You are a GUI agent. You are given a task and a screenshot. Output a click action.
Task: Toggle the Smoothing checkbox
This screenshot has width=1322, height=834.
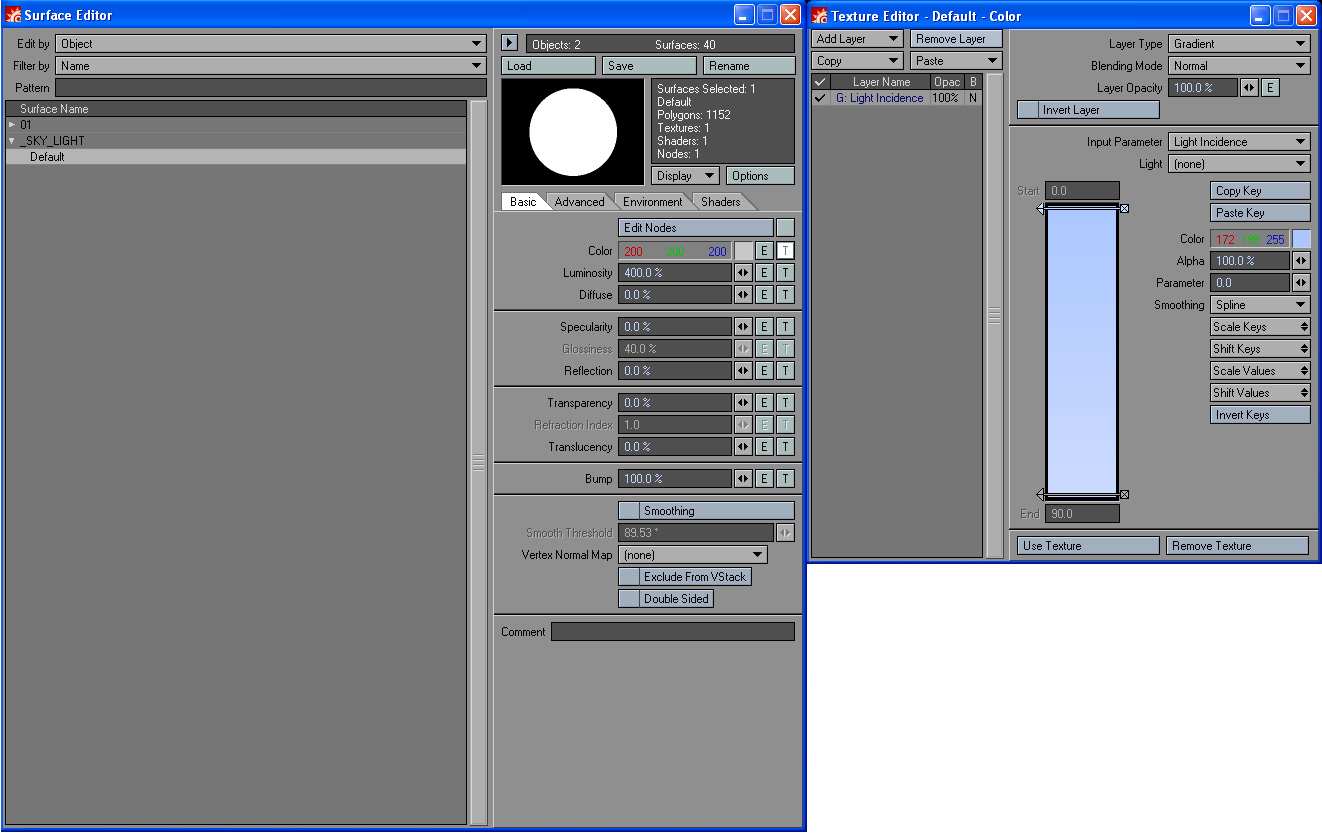click(x=629, y=511)
